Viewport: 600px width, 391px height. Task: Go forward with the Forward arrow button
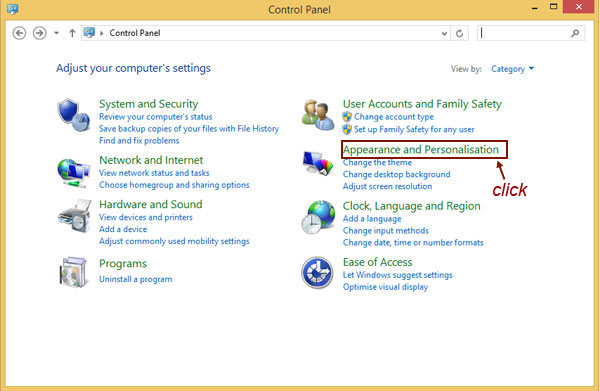pyautogui.click(x=39, y=33)
